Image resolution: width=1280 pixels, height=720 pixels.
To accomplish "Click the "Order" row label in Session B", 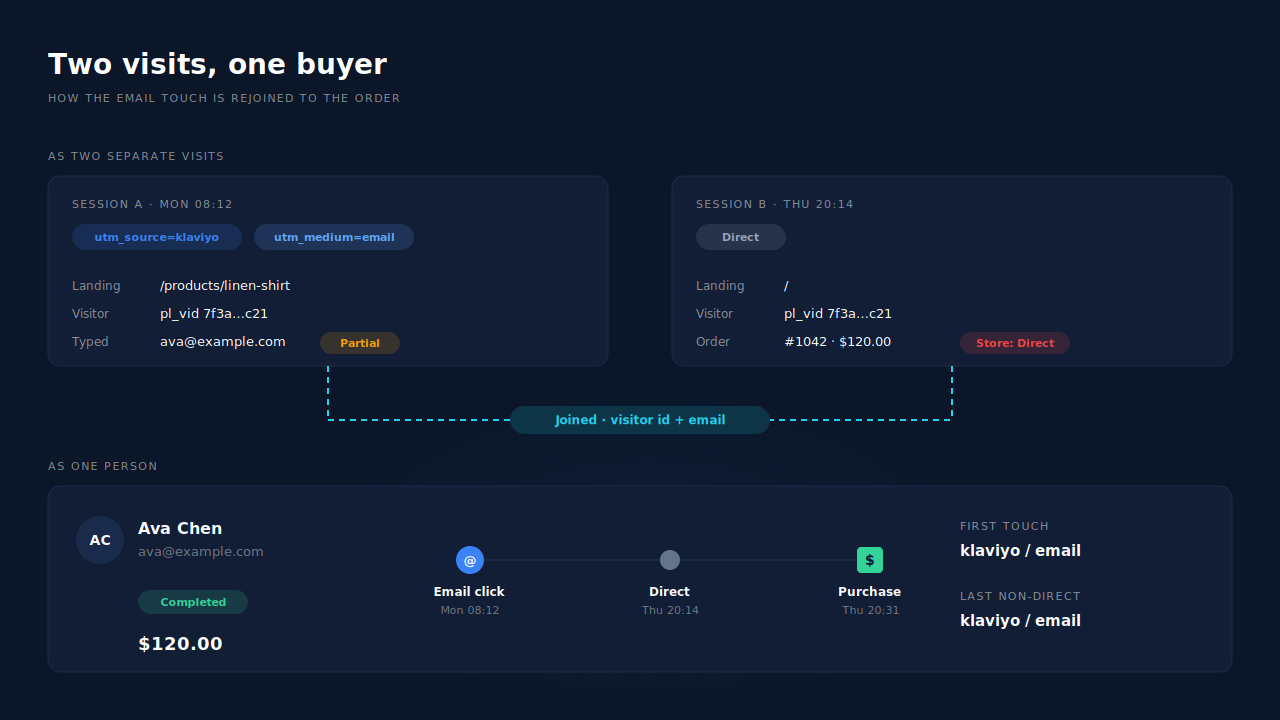I will point(713,342).
